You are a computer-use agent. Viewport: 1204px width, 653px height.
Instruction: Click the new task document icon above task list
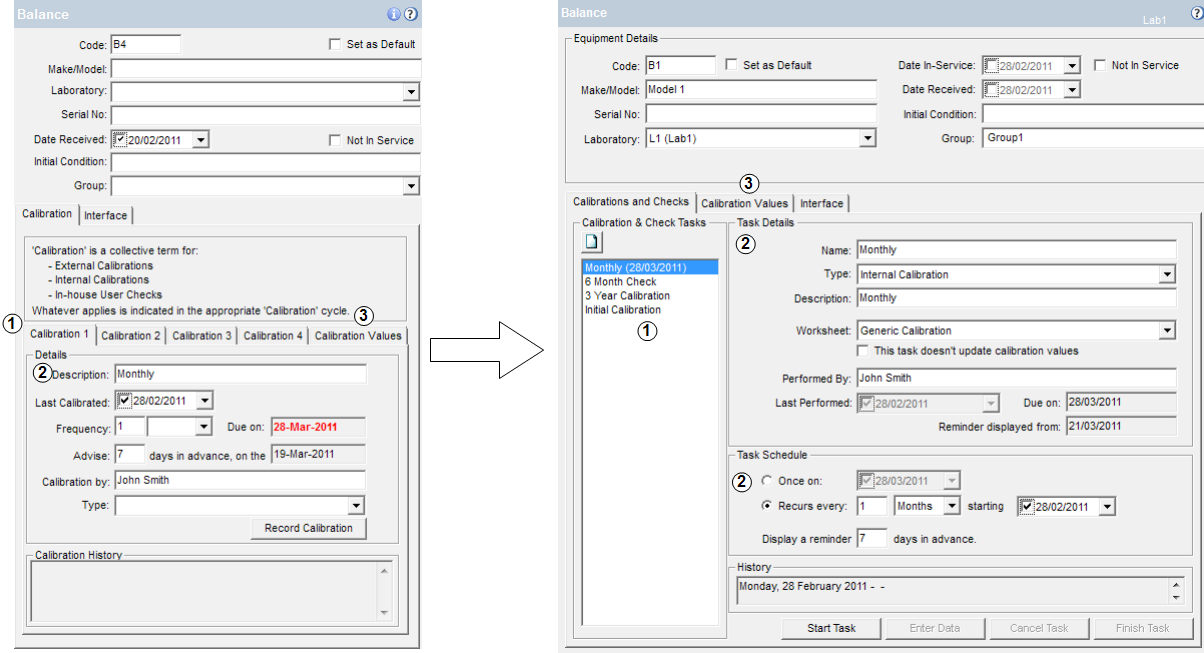[x=593, y=242]
